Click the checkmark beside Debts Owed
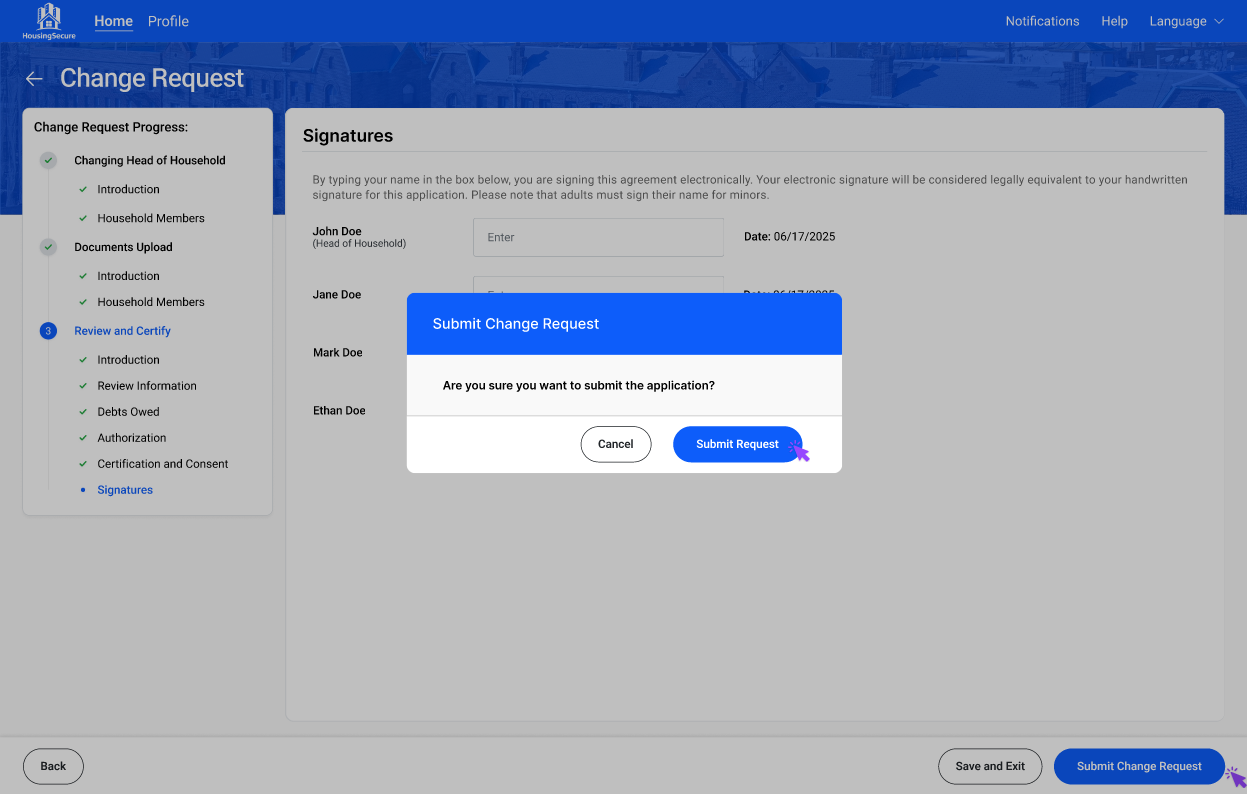The height and width of the screenshot is (794, 1247). point(83,412)
